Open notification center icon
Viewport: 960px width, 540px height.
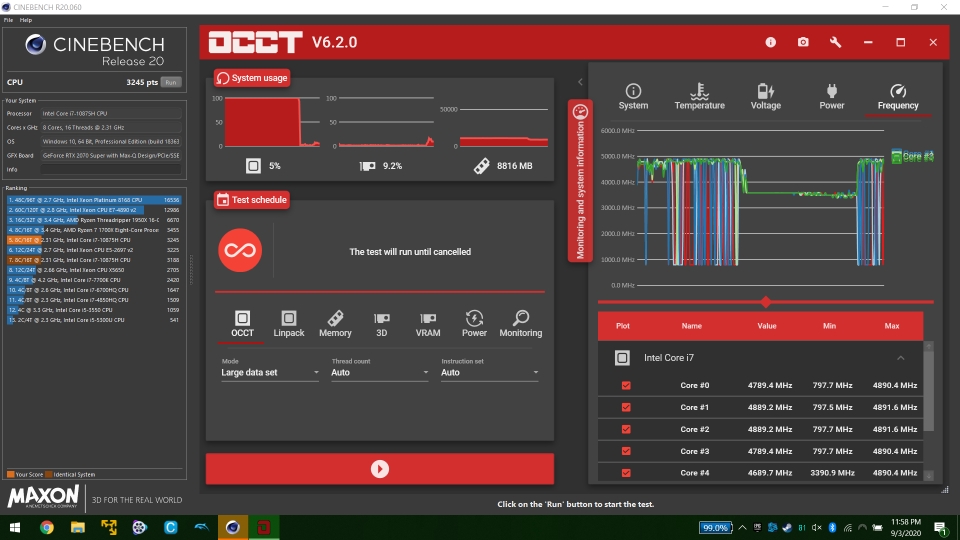click(x=941, y=527)
